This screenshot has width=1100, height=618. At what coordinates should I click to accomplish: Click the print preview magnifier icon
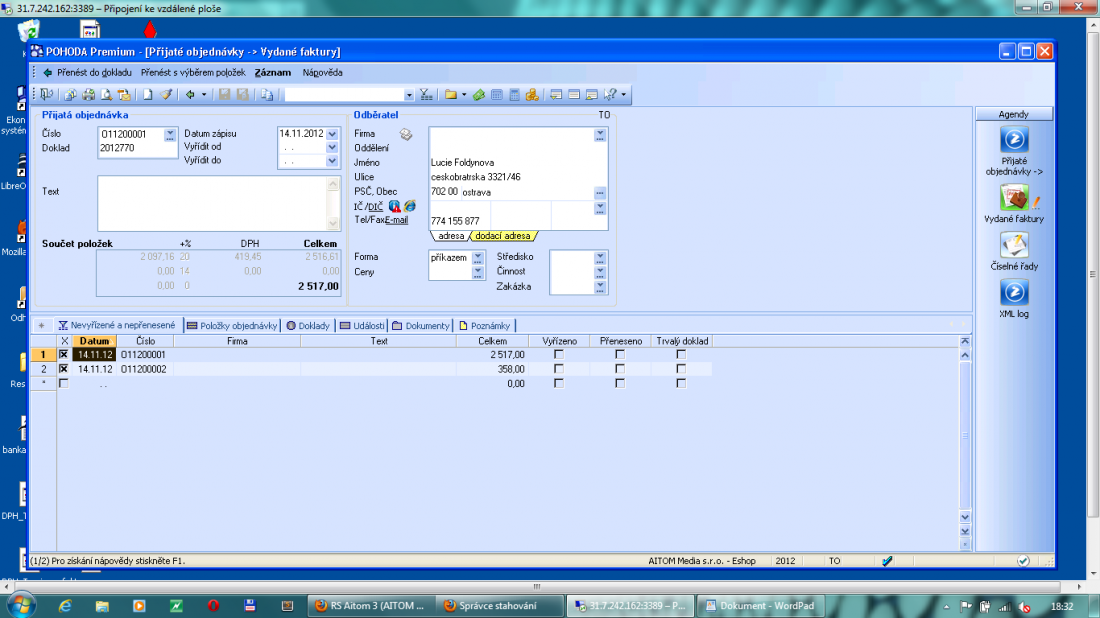(106, 95)
